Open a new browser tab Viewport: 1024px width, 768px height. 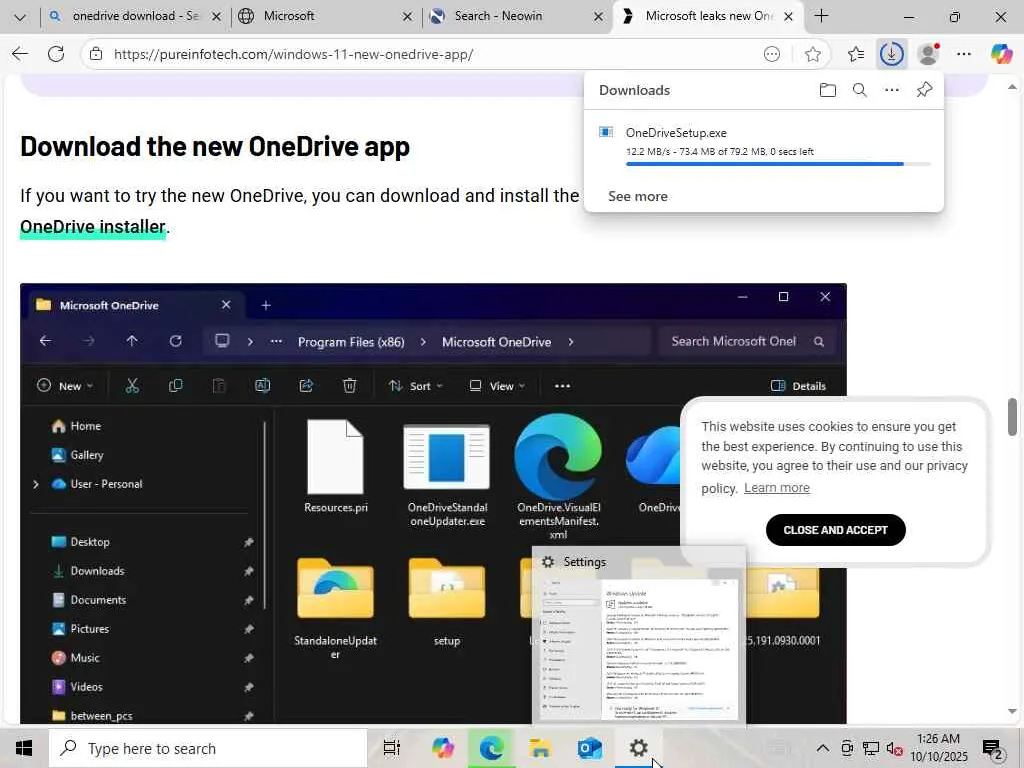pos(822,16)
